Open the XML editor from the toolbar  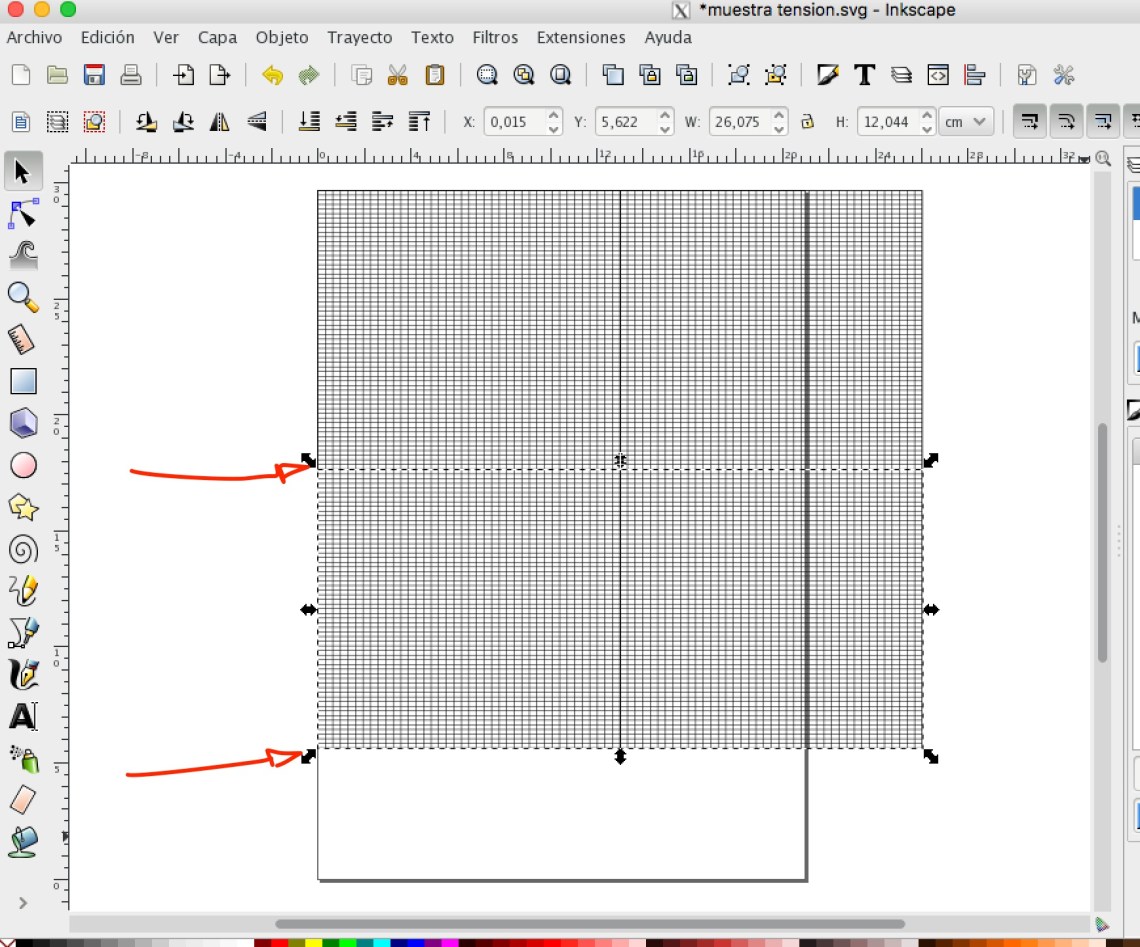point(937,75)
